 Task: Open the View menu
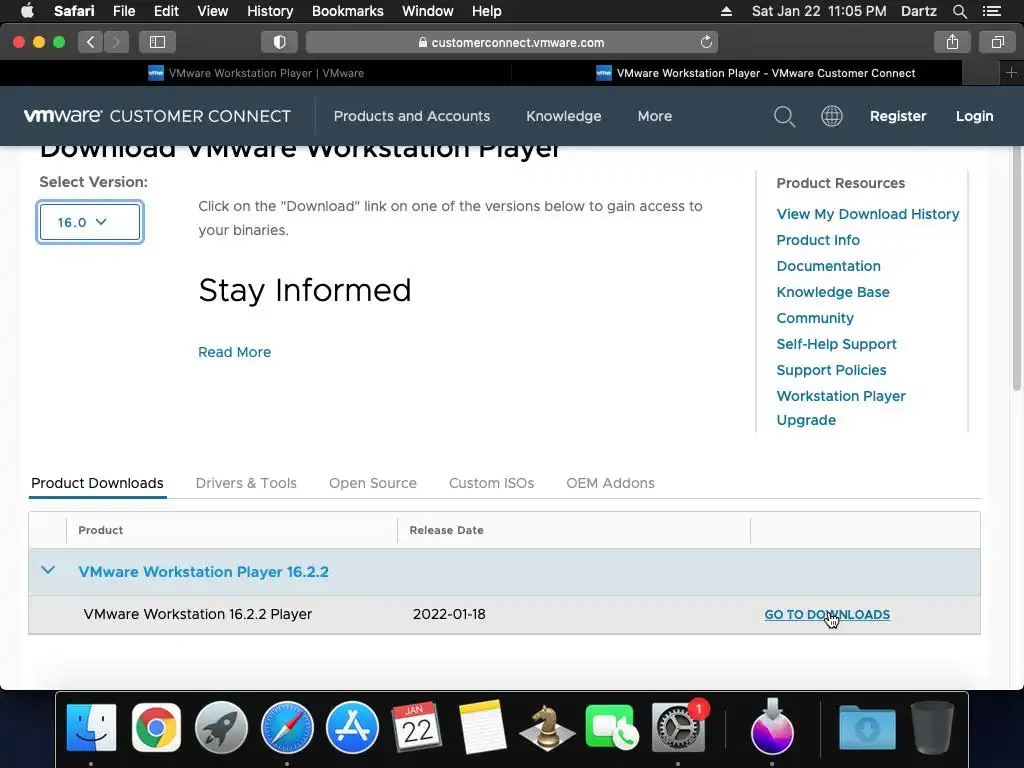(x=212, y=11)
